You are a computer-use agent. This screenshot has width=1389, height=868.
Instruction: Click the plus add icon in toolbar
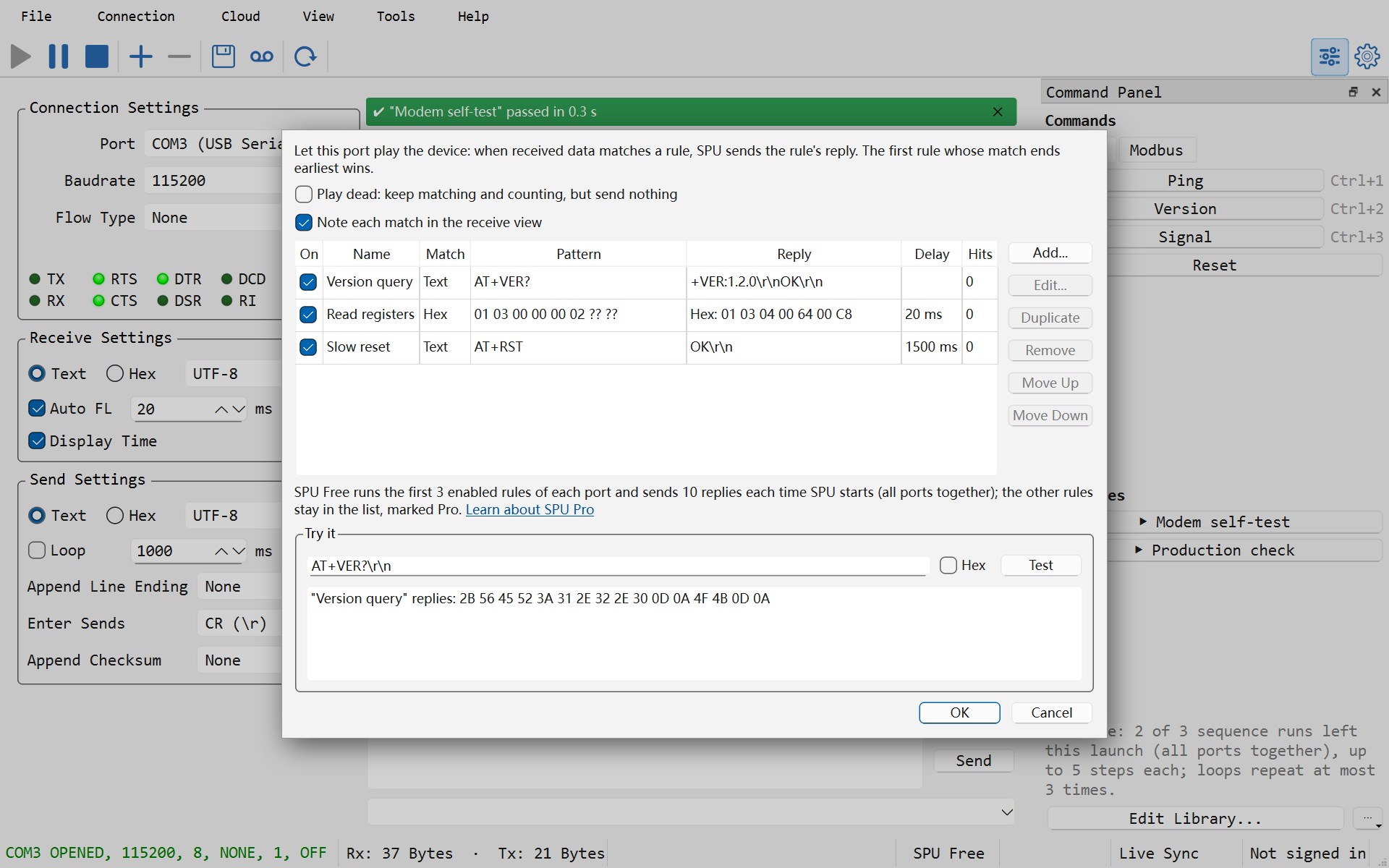coord(141,56)
